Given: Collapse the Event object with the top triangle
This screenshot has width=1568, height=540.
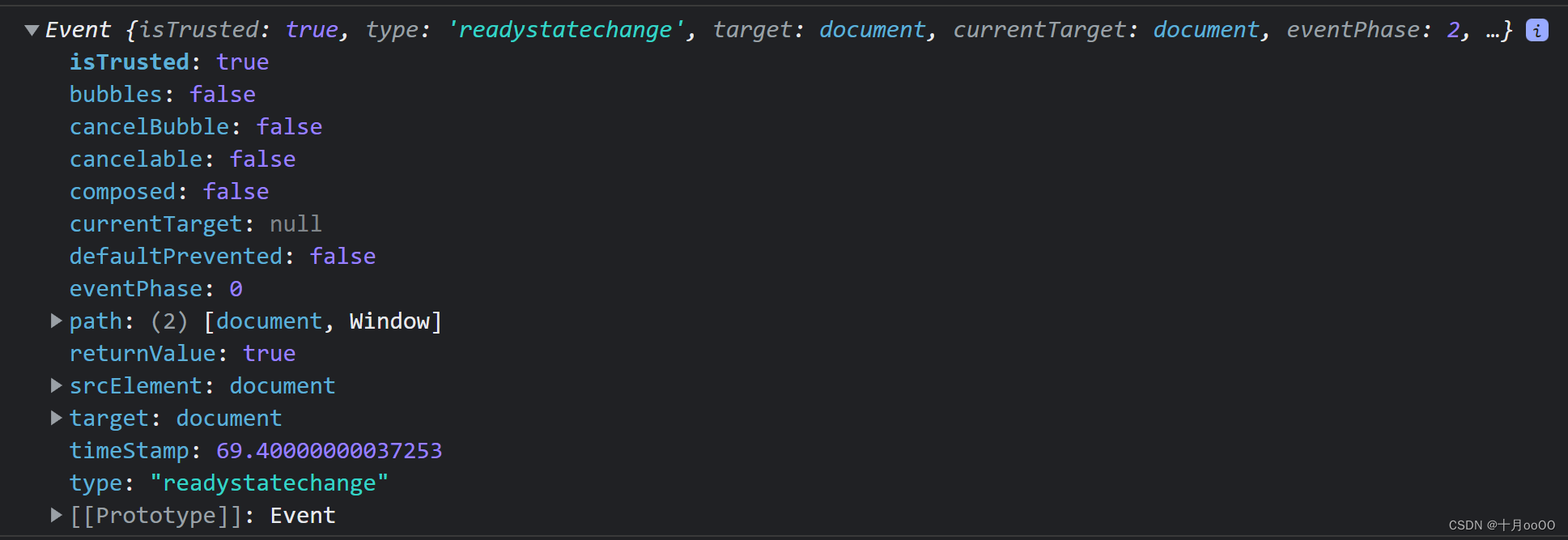Looking at the screenshot, I should pos(32,30).
